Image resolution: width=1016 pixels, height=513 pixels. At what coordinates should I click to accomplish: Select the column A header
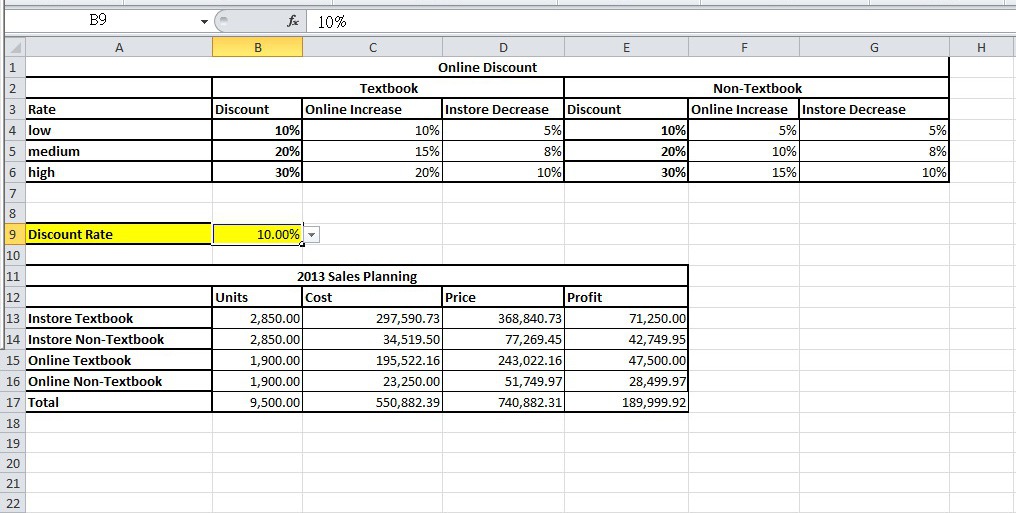(118, 46)
